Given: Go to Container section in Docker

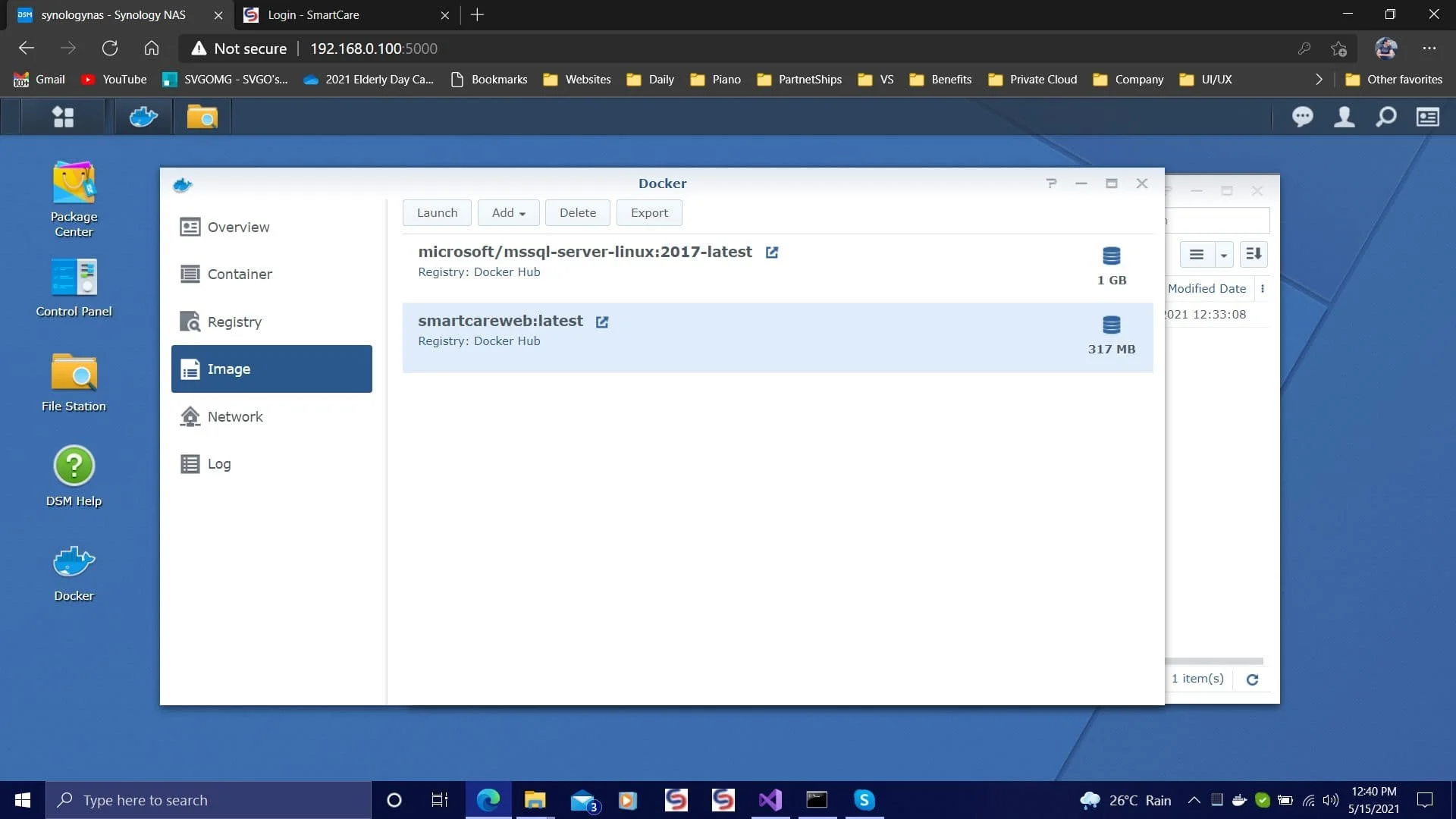Looking at the screenshot, I should (271, 274).
